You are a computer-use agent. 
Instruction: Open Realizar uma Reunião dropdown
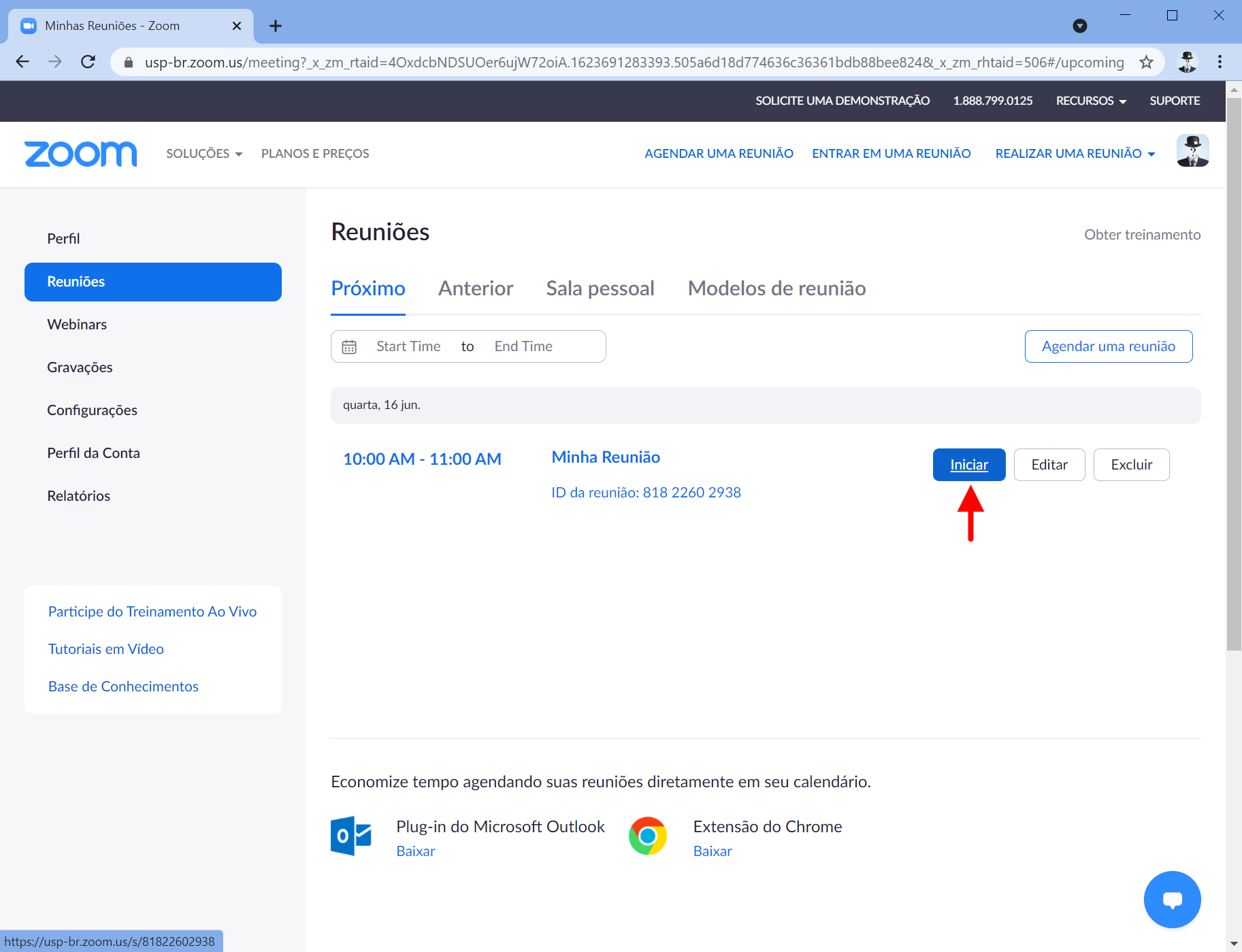click(x=1075, y=154)
